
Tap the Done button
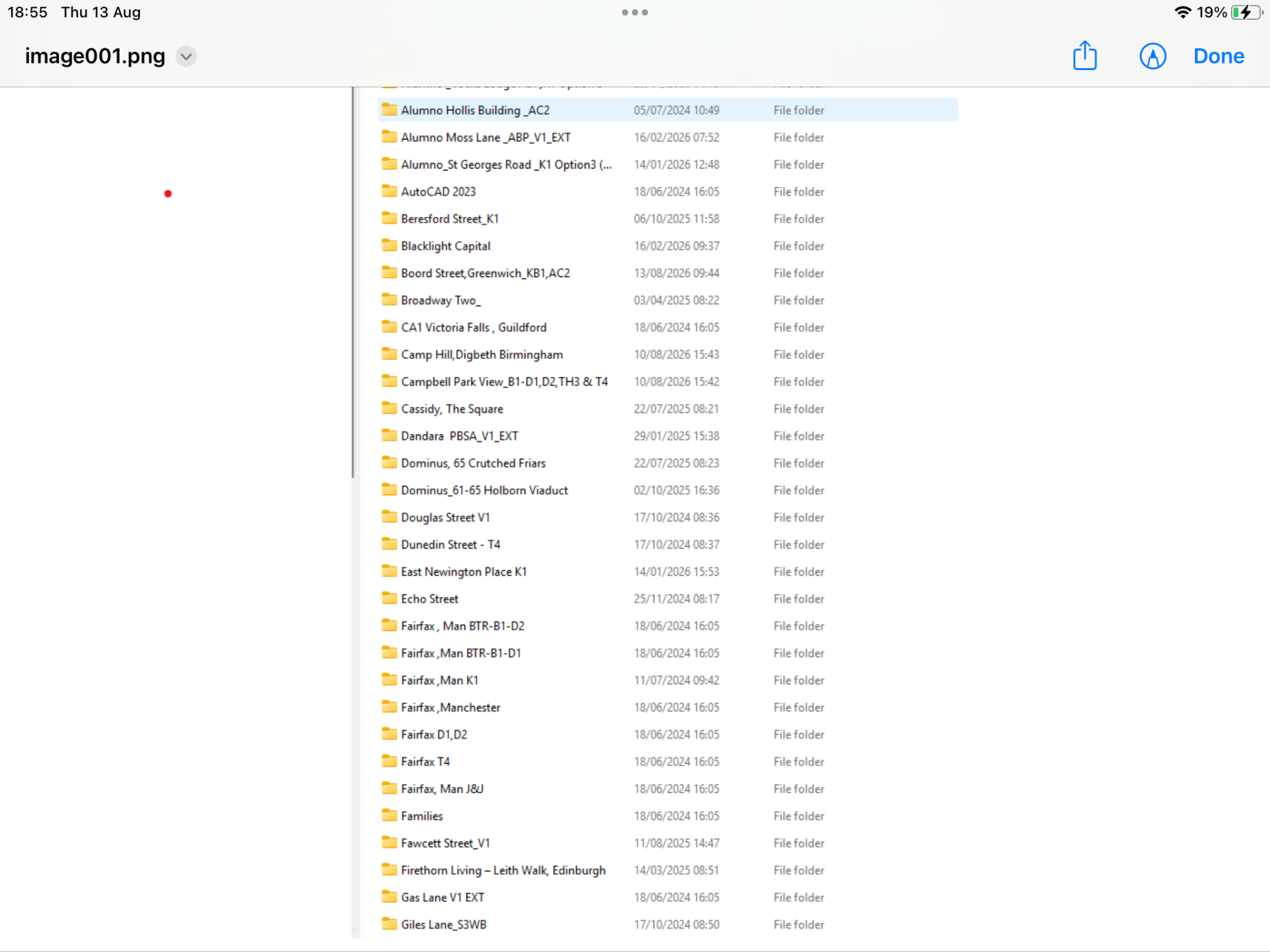pyautogui.click(x=1218, y=56)
